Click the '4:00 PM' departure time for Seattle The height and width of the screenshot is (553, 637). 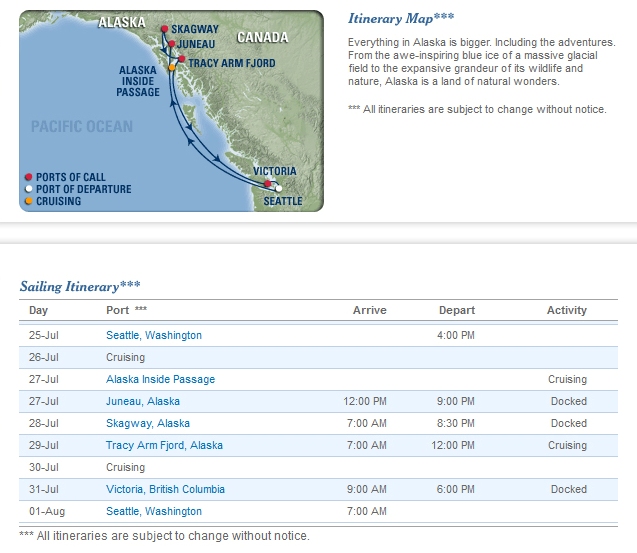pos(456,335)
